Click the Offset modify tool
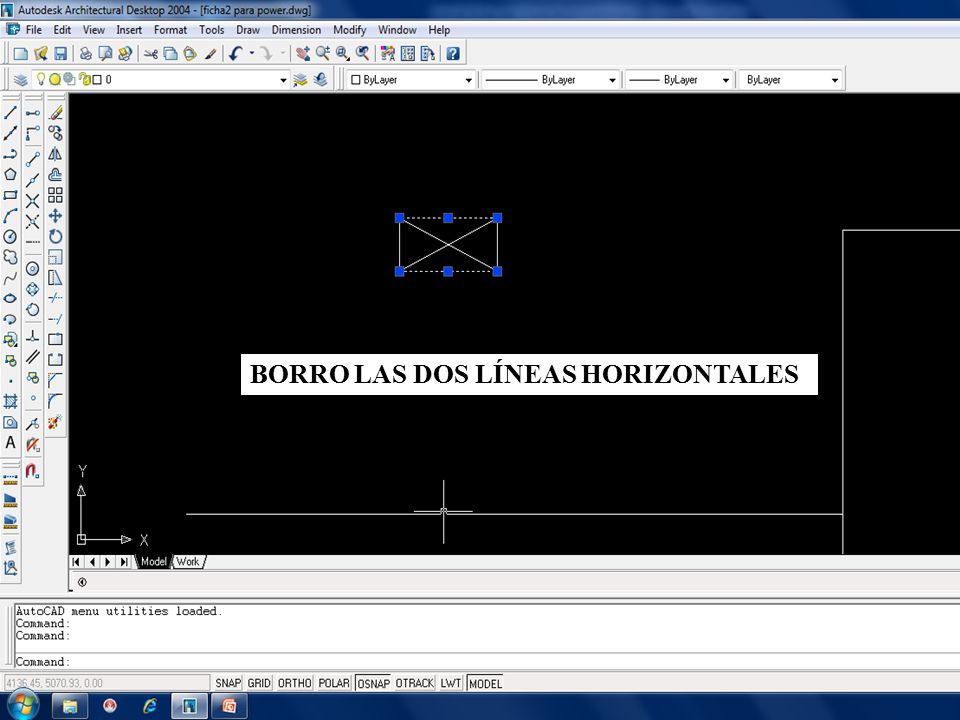This screenshot has width=960, height=720. tap(56, 174)
